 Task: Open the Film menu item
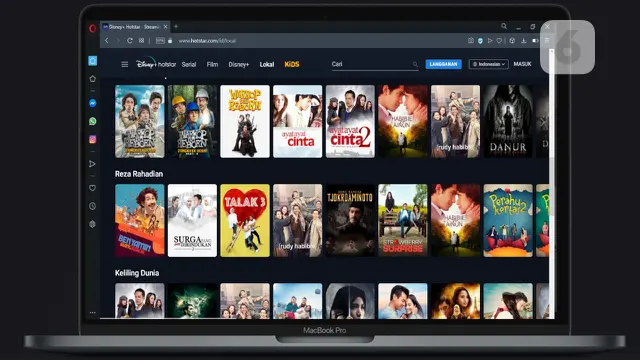click(212, 64)
